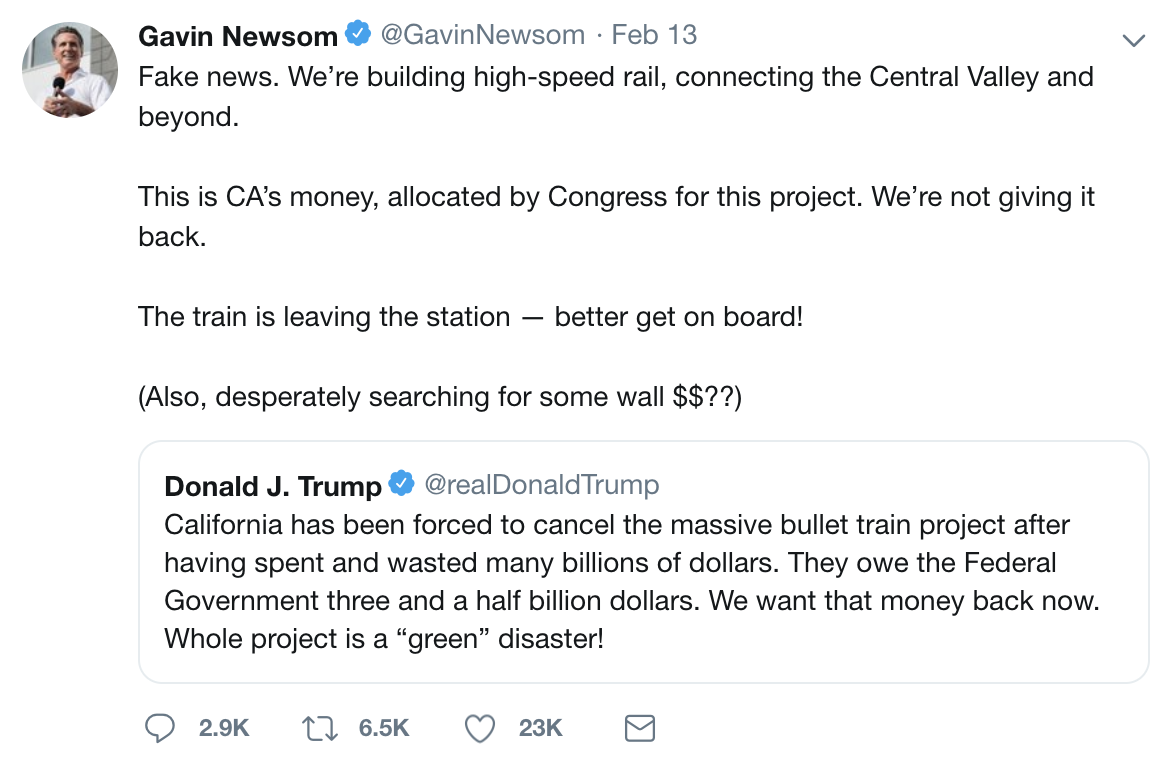Open Gavin Newsom's profile picture
This screenshot has height=760, width=1170.
[x=70, y=69]
